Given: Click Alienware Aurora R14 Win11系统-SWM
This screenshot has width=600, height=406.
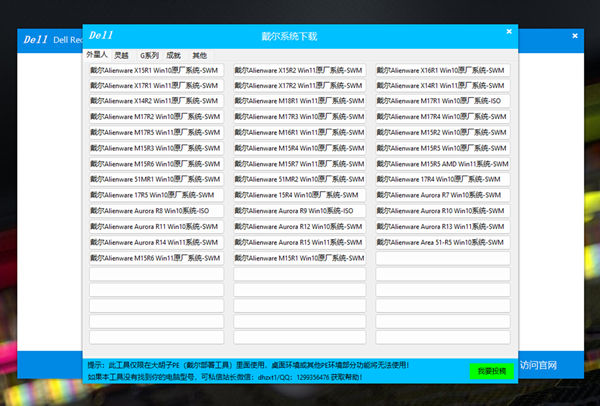Looking at the screenshot, I should [x=157, y=242].
